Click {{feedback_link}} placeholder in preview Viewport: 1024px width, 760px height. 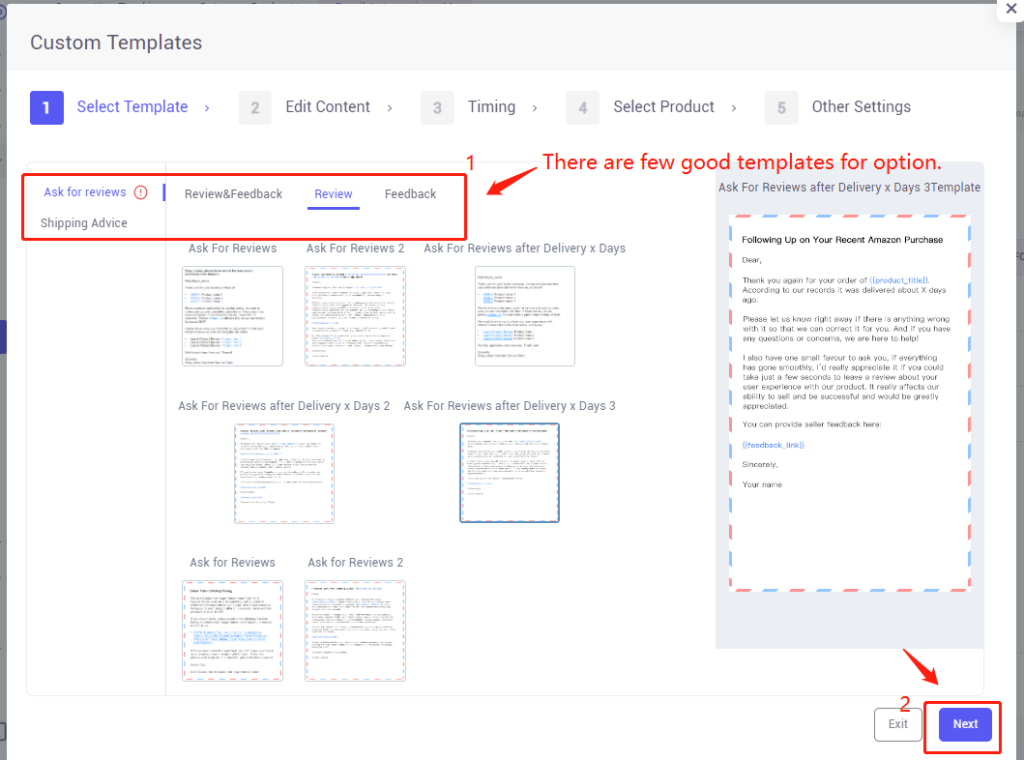click(x=773, y=445)
